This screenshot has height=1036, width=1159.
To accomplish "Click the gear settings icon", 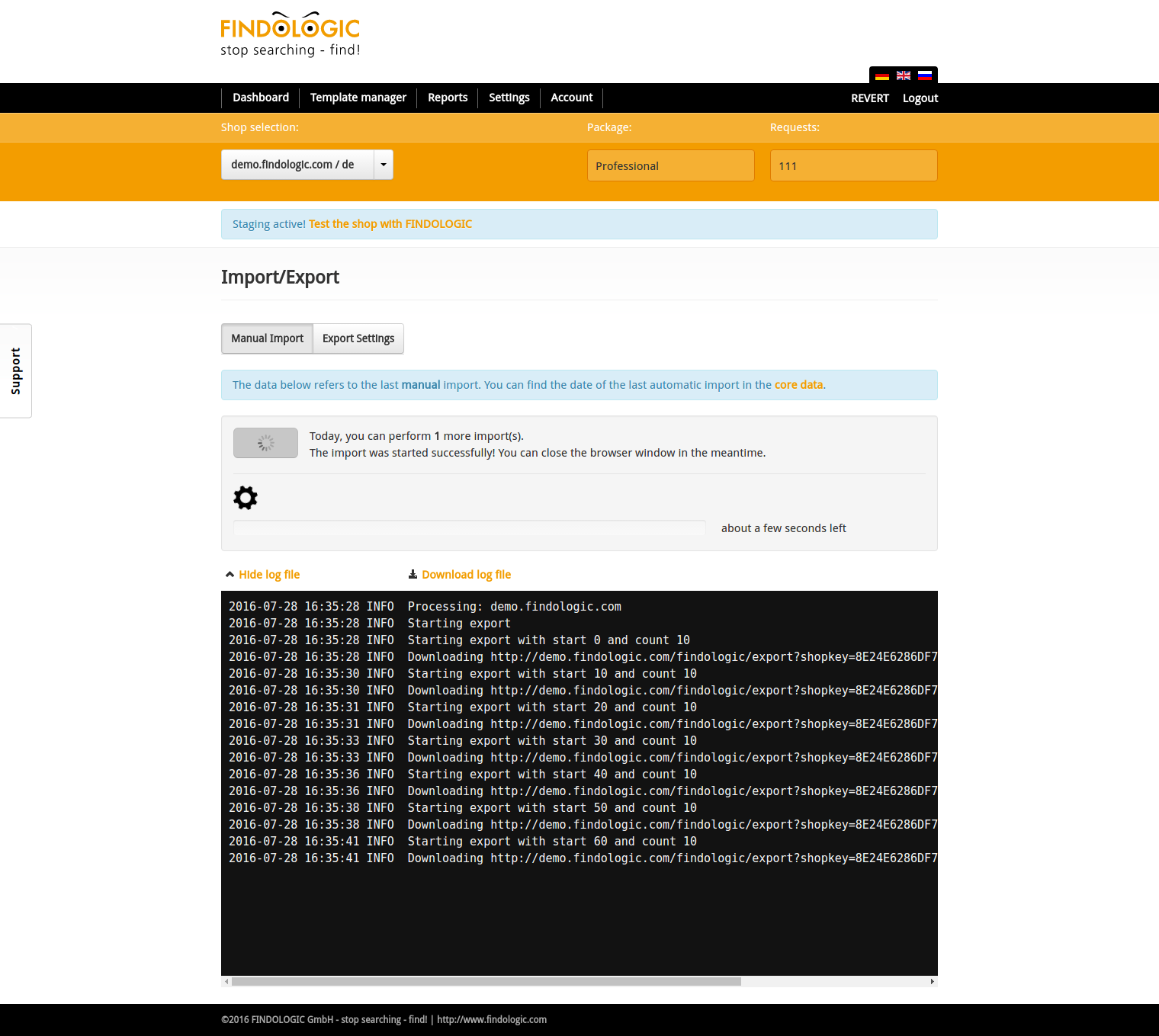I will click(x=246, y=498).
